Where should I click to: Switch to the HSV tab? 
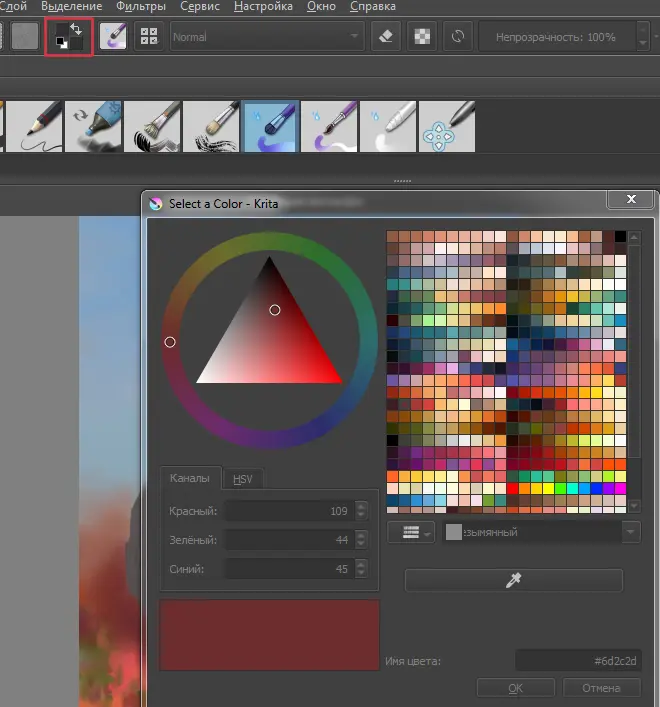point(243,479)
